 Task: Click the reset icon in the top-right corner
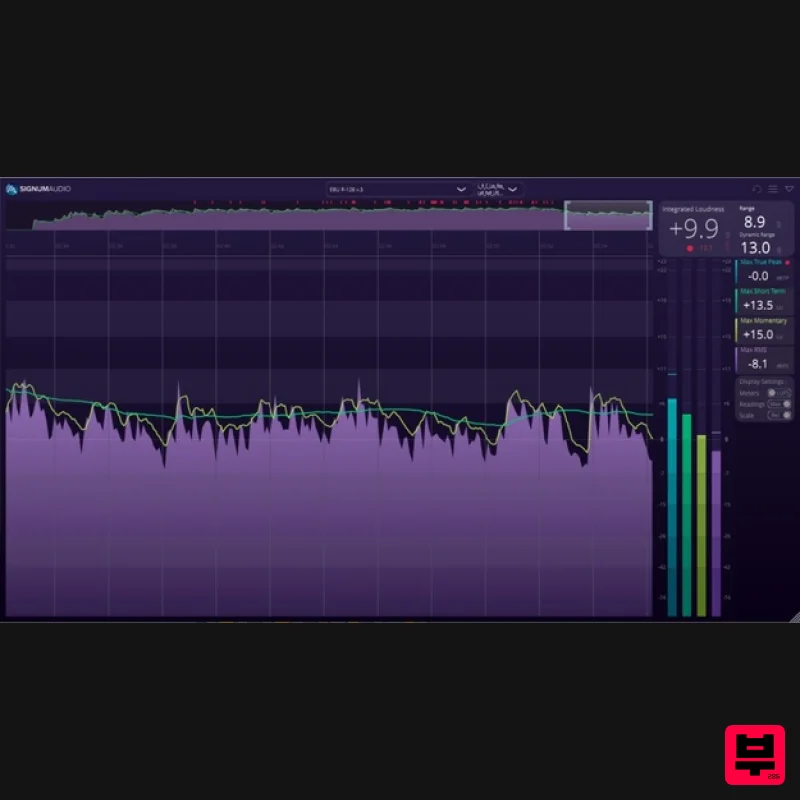pyautogui.click(x=758, y=188)
